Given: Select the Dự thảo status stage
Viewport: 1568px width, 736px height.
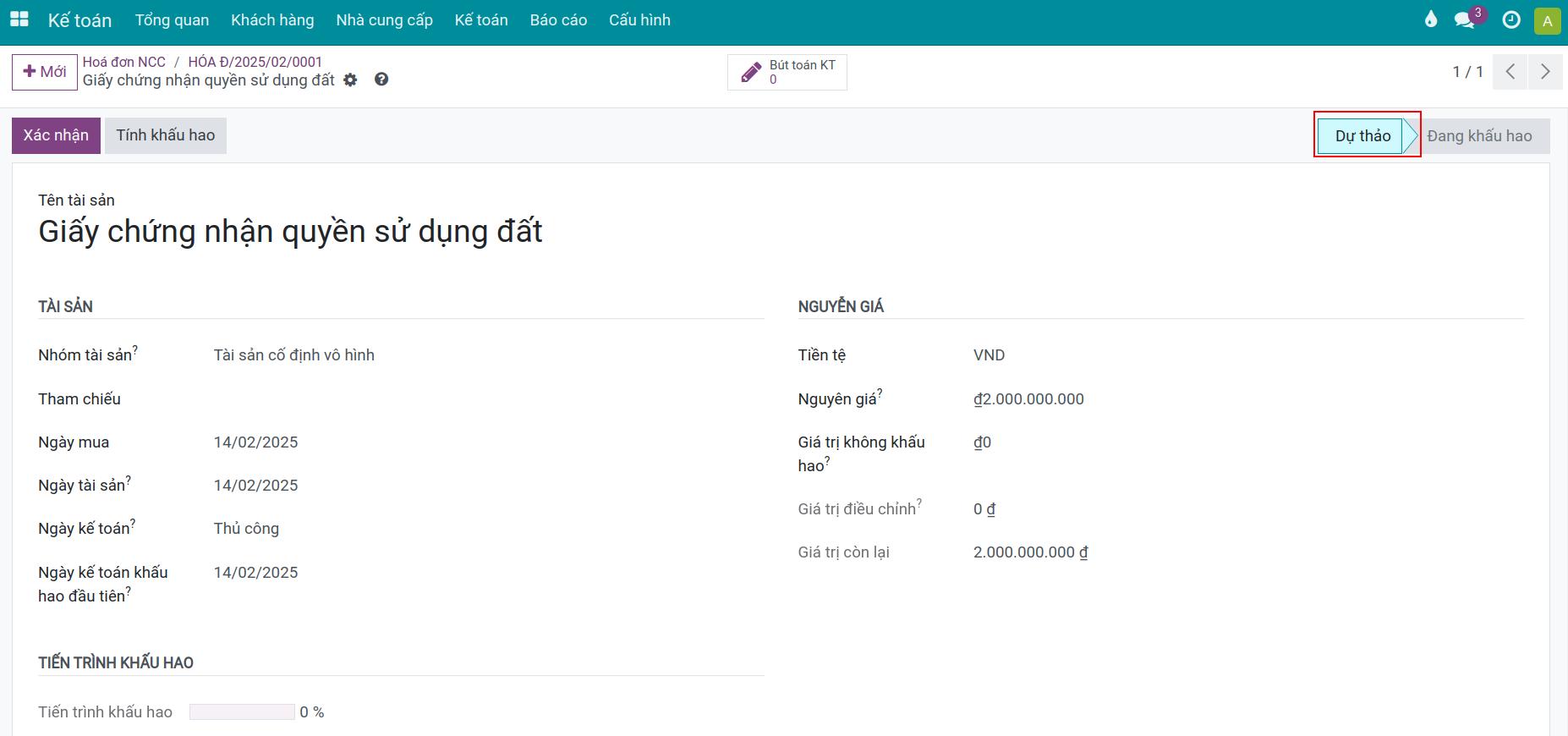Looking at the screenshot, I should point(1362,136).
